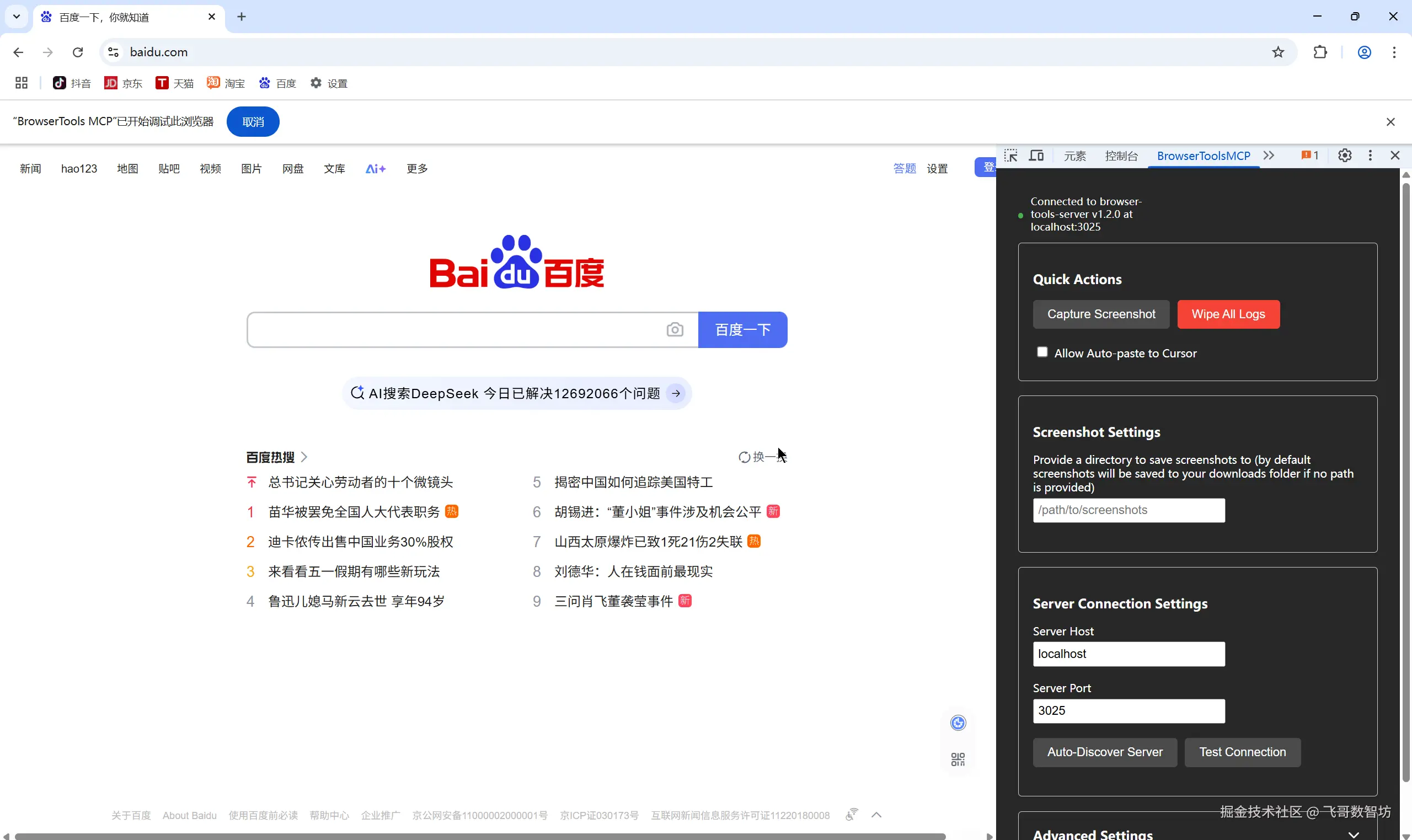
Task: Open the 百度 bookmark
Action: pos(278,83)
